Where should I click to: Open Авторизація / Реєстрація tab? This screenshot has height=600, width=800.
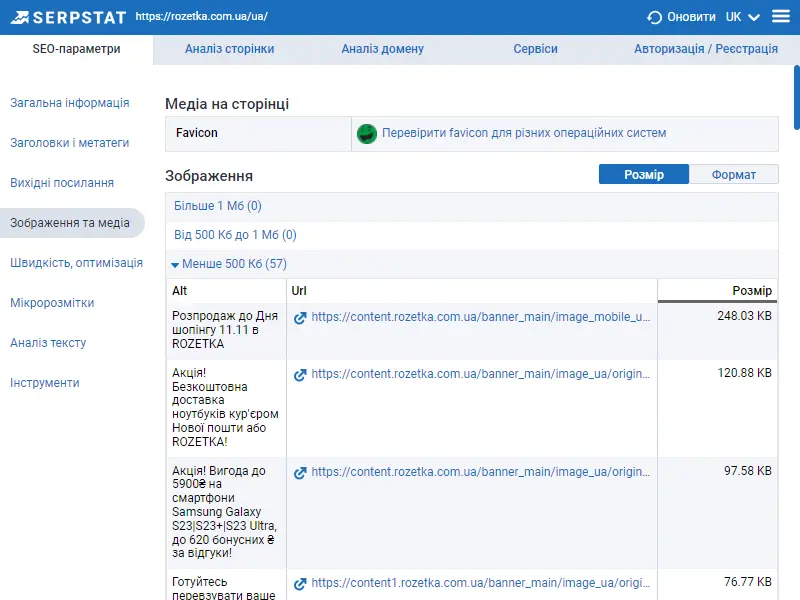(706, 49)
